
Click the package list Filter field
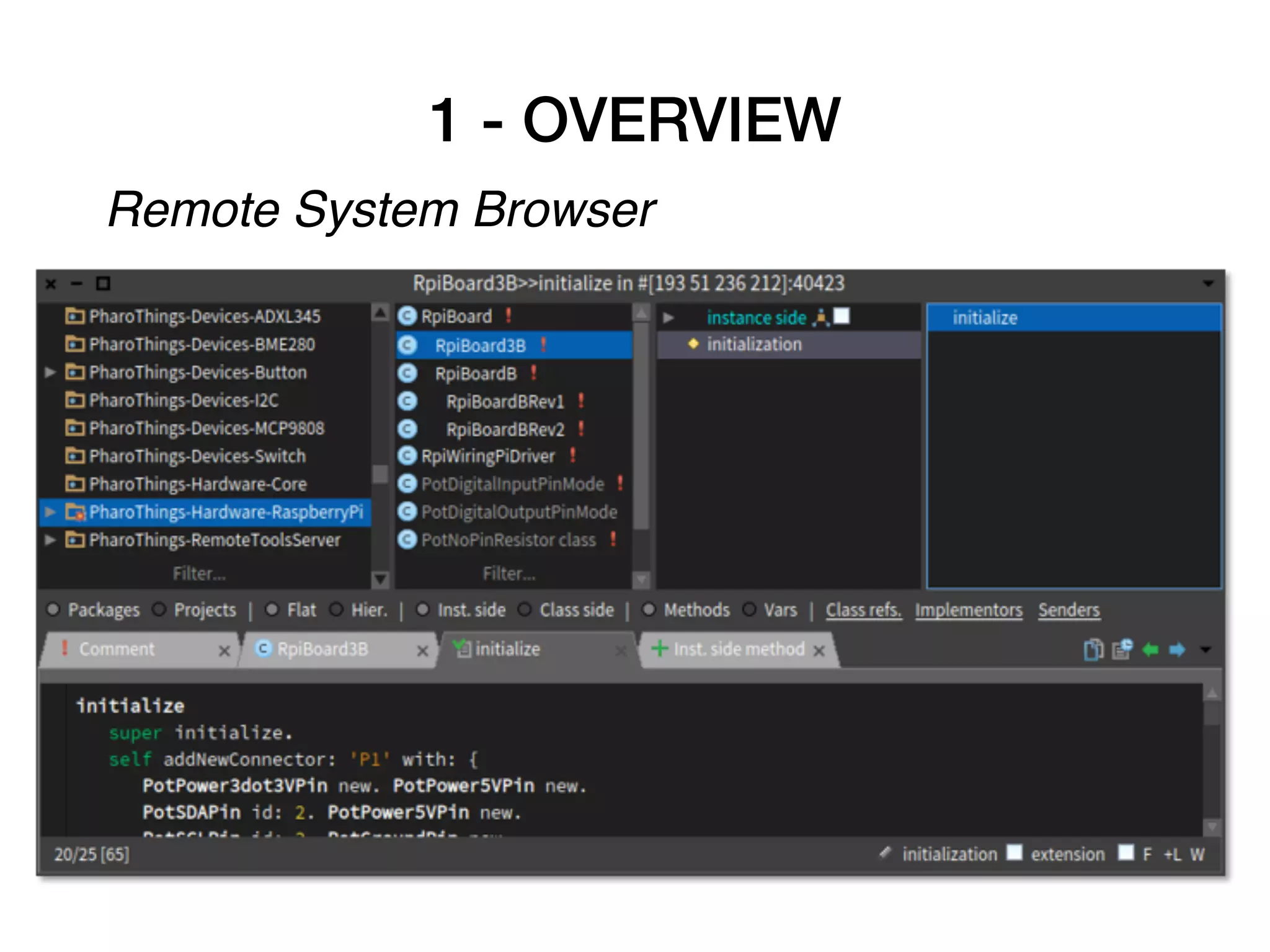coord(200,574)
